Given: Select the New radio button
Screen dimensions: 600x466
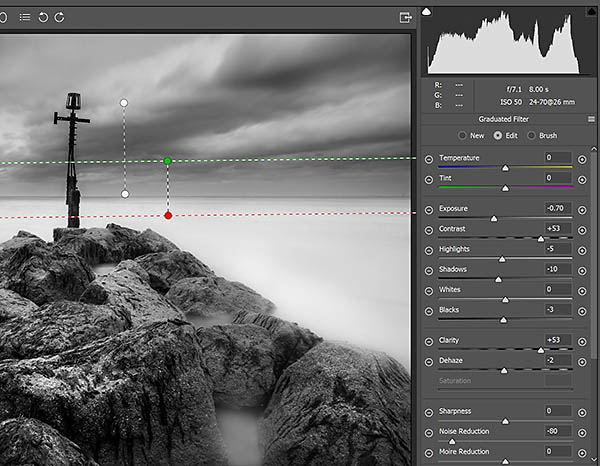Looking at the screenshot, I should [x=461, y=135].
